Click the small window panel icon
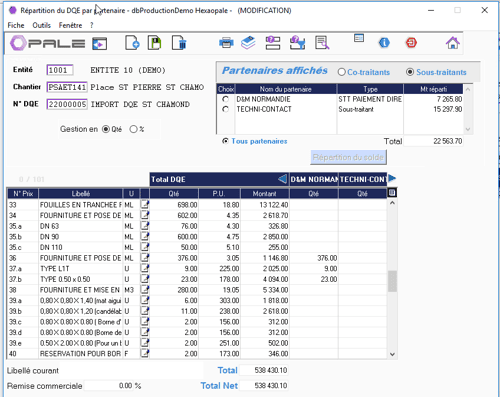This screenshot has height=397, width=500. click(359, 38)
